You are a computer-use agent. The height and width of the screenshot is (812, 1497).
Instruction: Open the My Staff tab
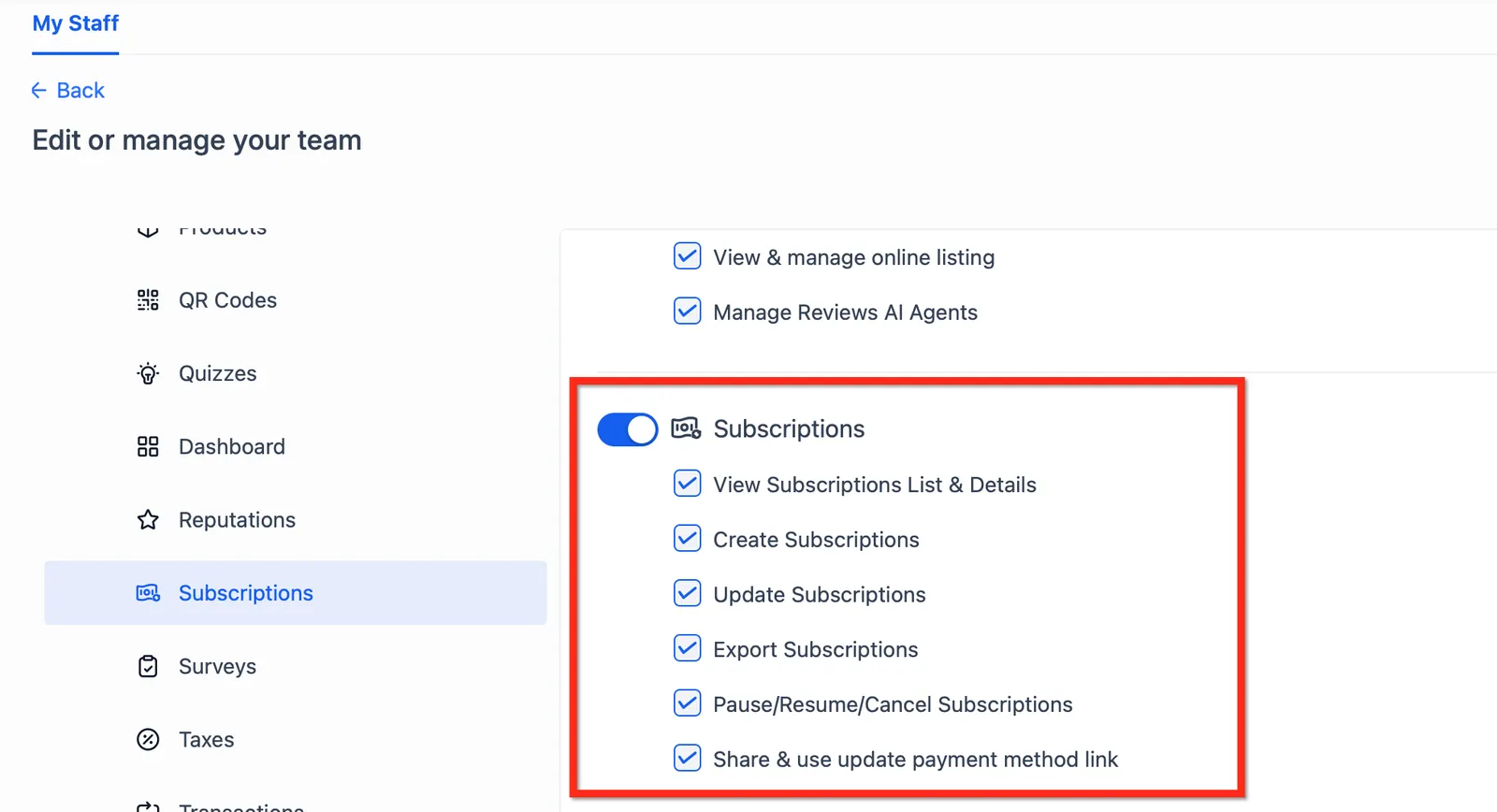click(76, 23)
